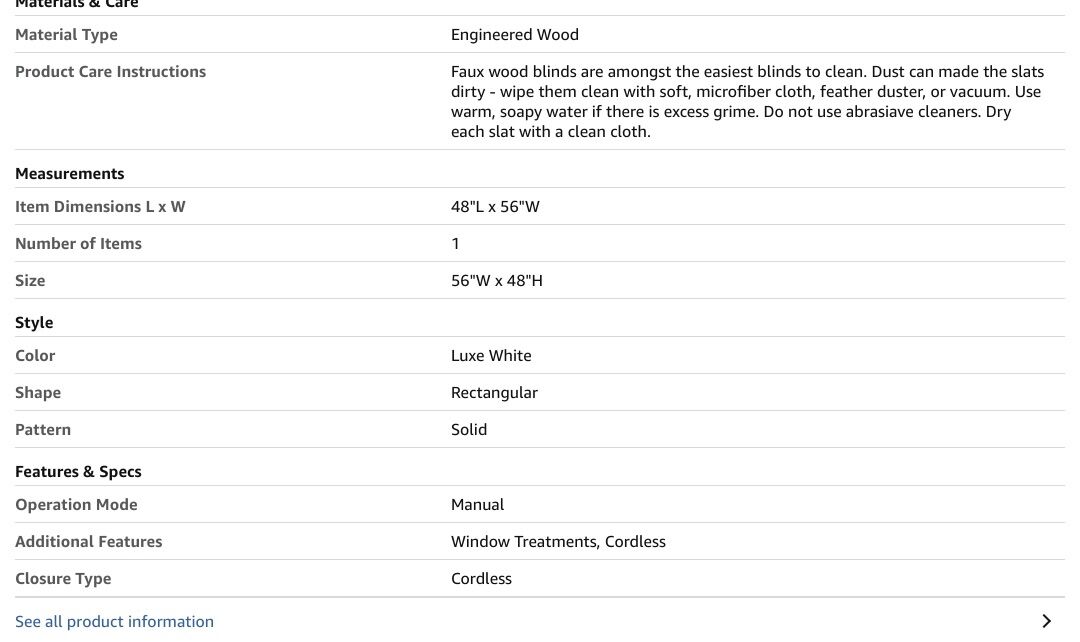Select the Measurements section heading

[69, 173]
